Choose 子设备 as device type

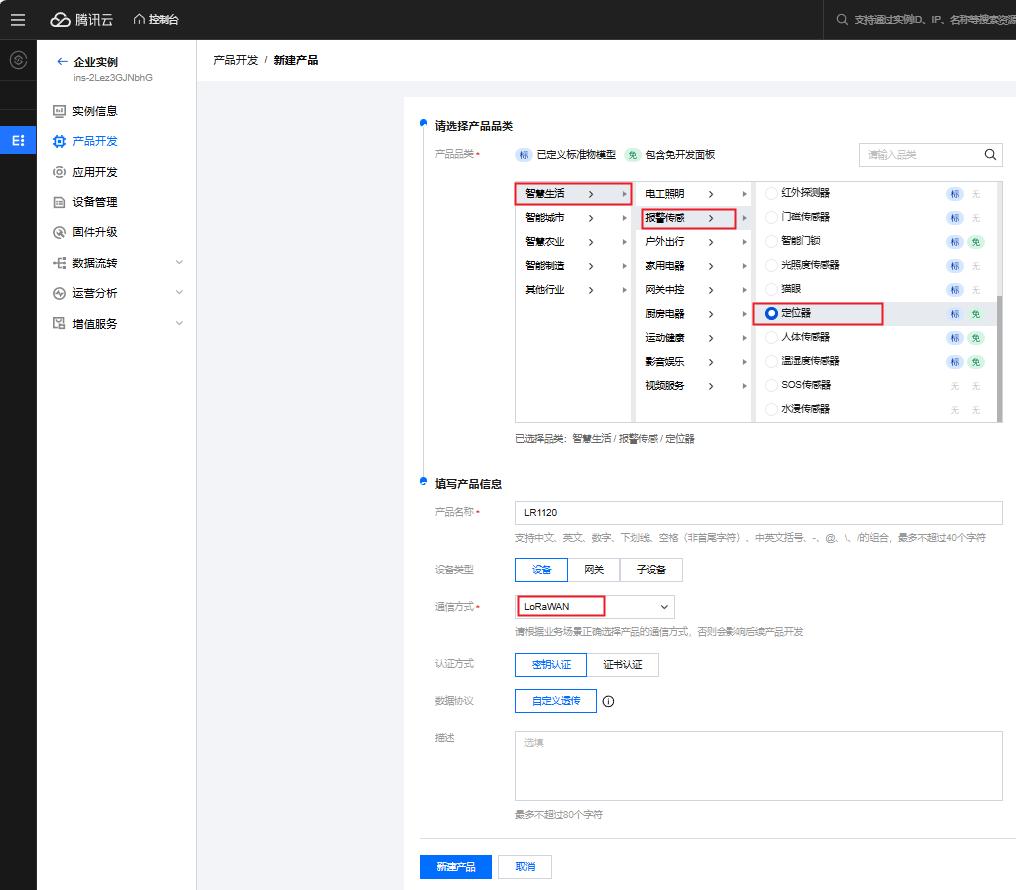[651, 570]
